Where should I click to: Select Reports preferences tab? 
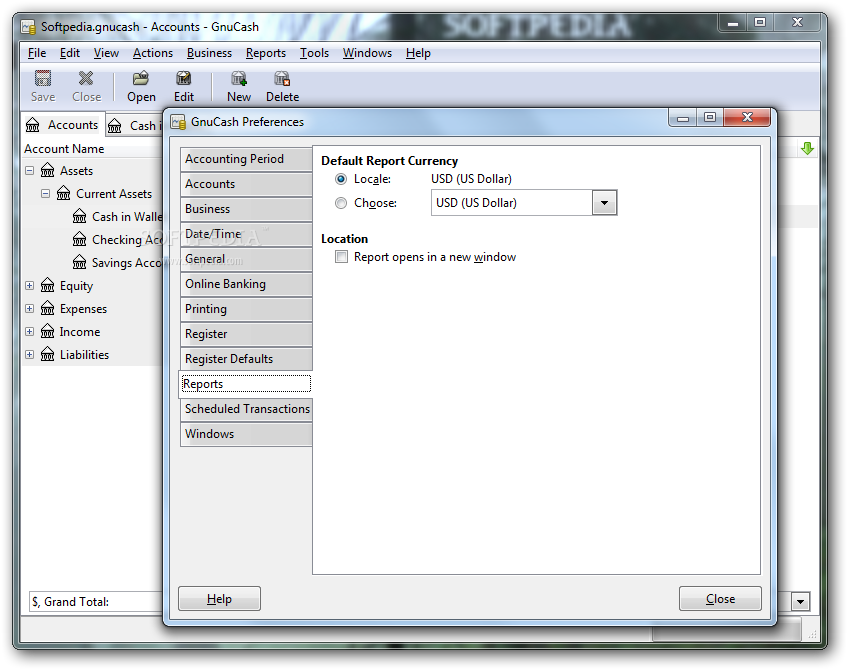pos(246,384)
